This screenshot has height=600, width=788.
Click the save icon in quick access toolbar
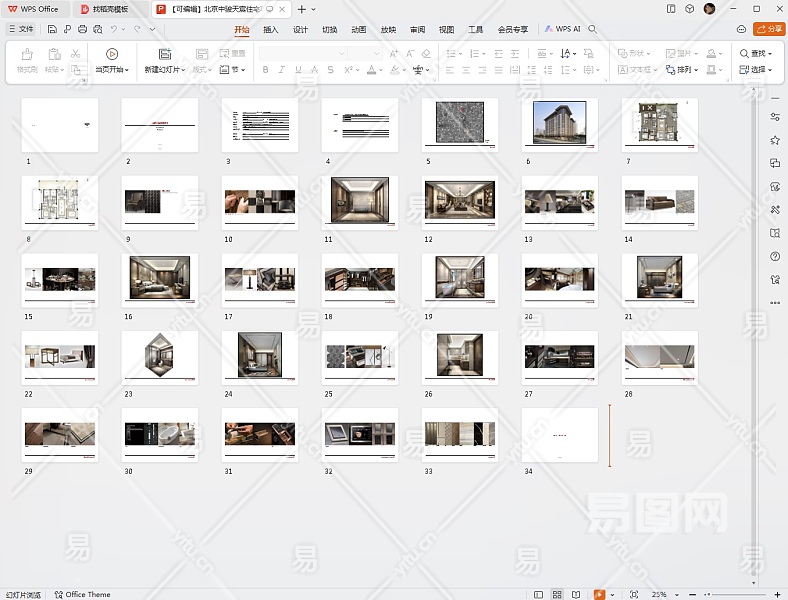(x=52, y=29)
